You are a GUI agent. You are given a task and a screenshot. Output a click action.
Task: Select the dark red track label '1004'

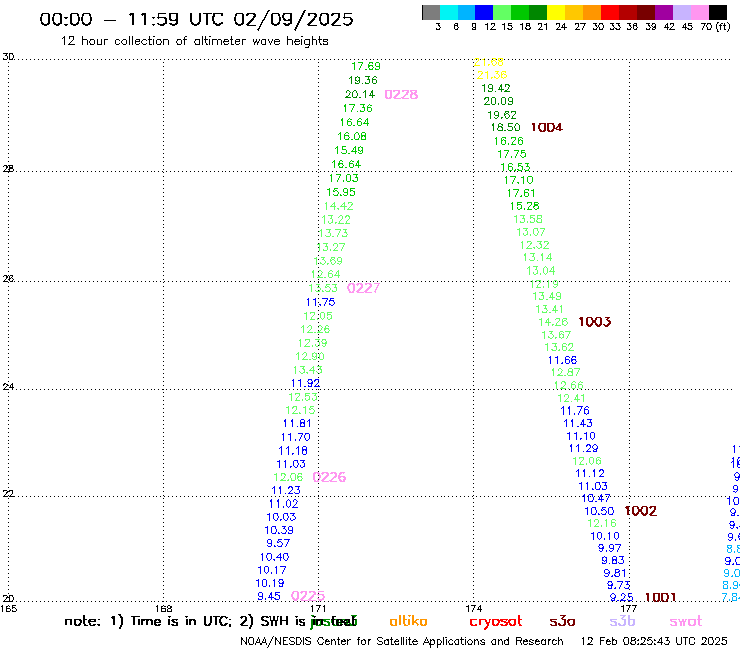(547, 127)
